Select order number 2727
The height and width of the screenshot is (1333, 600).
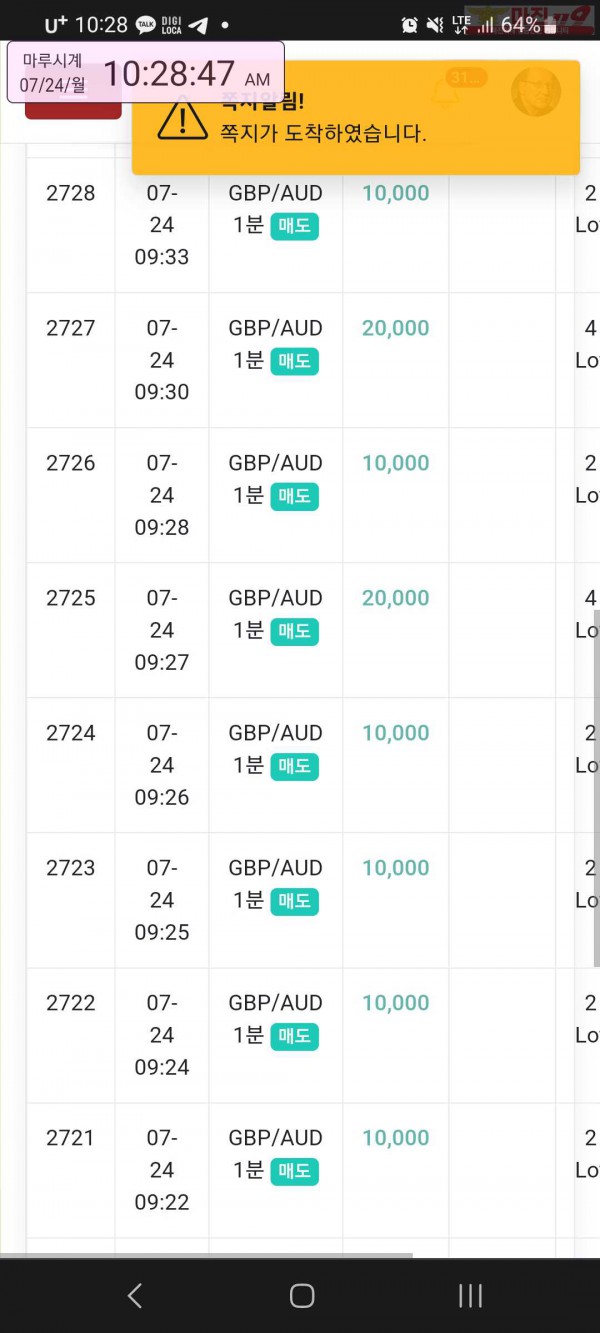71,328
